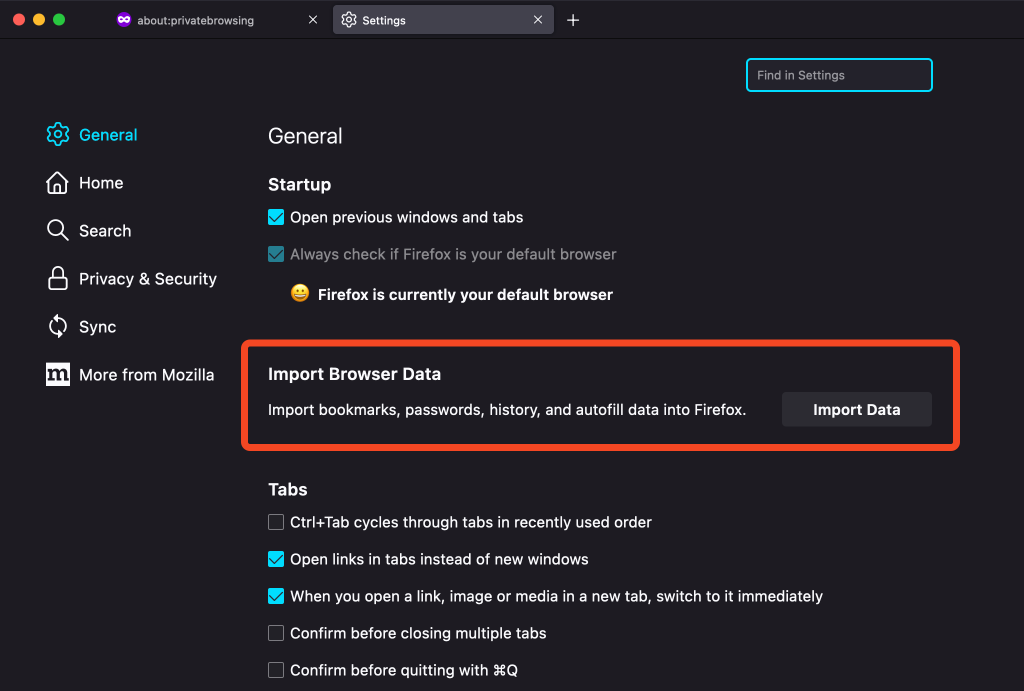Enable Confirm before quitting with ⌘Q

pyautogui.click(x=276, y=670)
